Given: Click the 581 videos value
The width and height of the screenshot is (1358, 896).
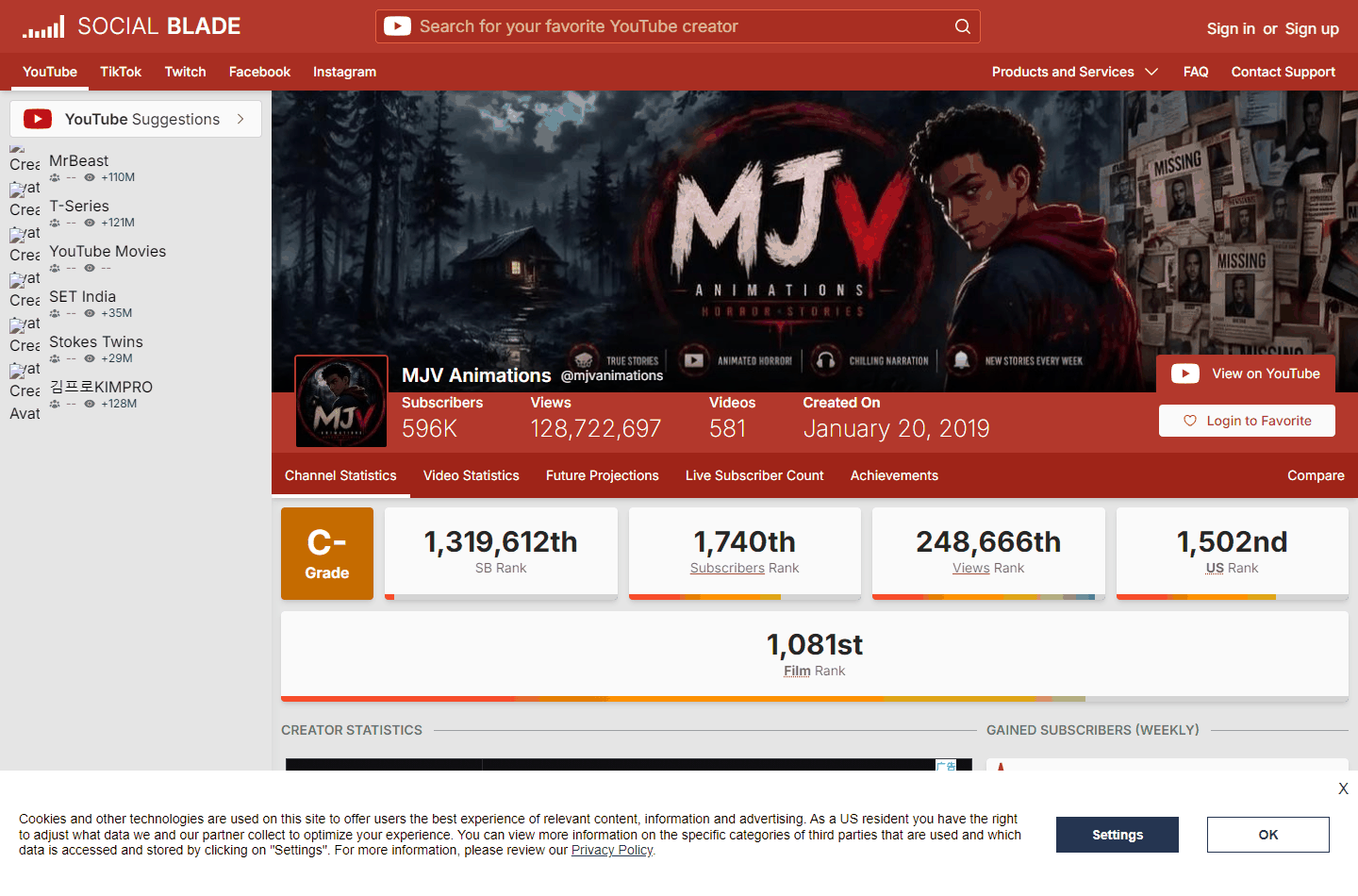Looking at the screenshot, I should (727, 428).
